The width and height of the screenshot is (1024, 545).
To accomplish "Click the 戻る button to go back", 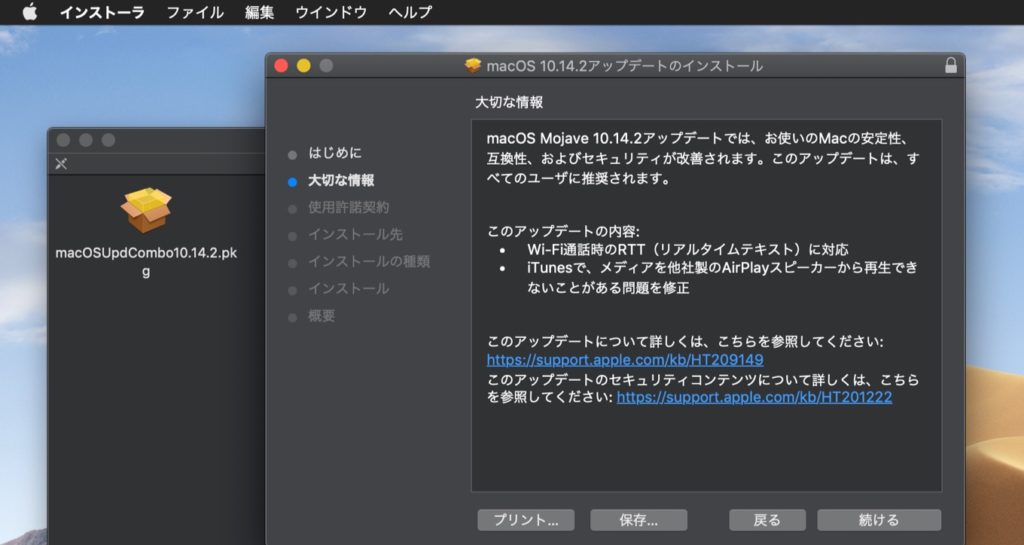I will pos(767,520).
